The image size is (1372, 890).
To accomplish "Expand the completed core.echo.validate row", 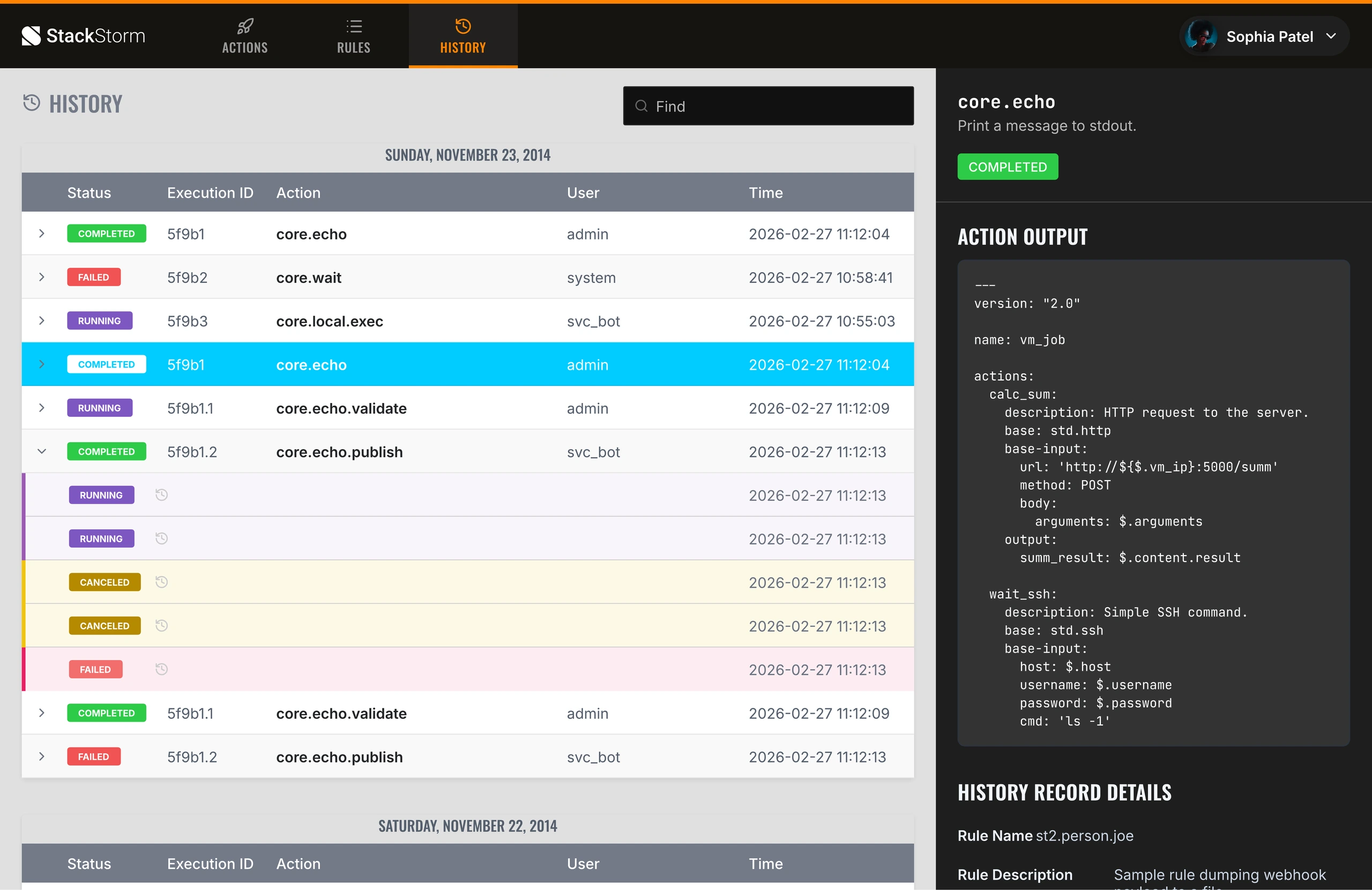I will click(41, 713).
